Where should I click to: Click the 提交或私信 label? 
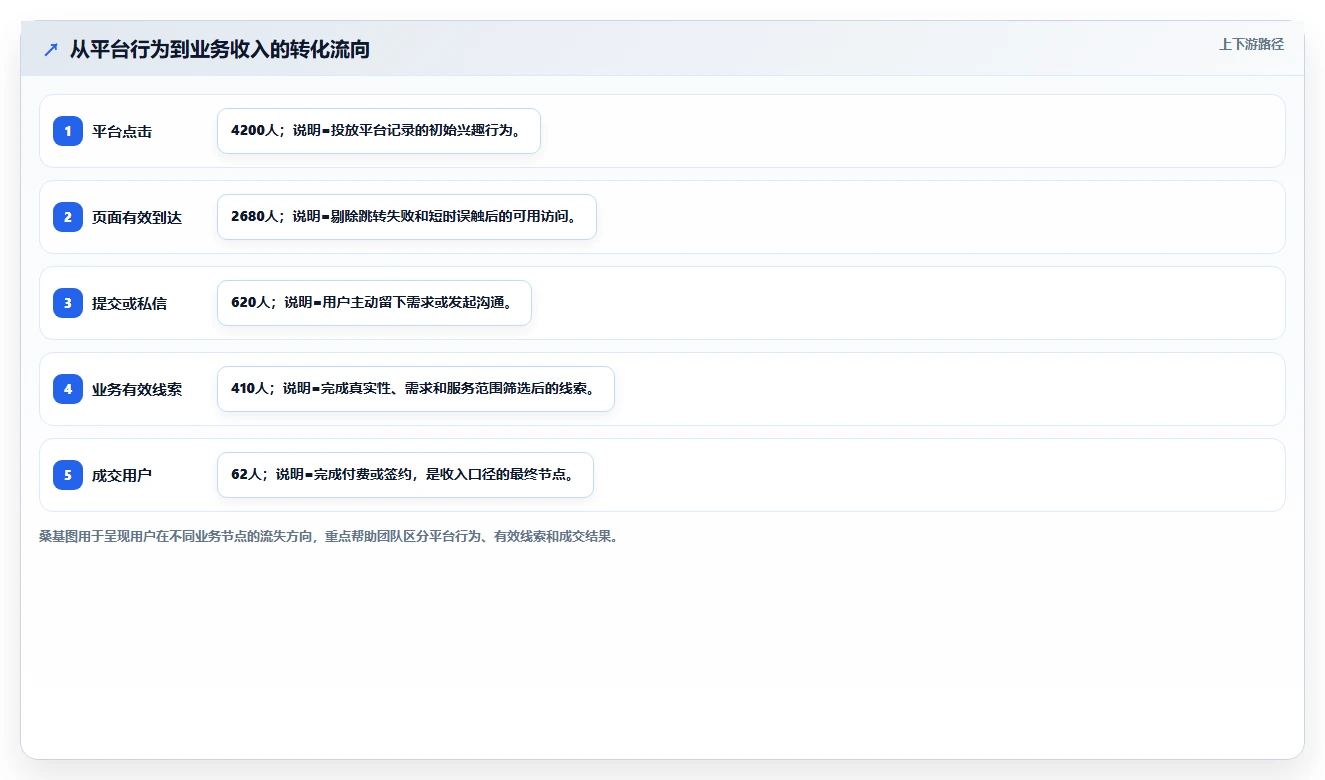click(130, 303)
